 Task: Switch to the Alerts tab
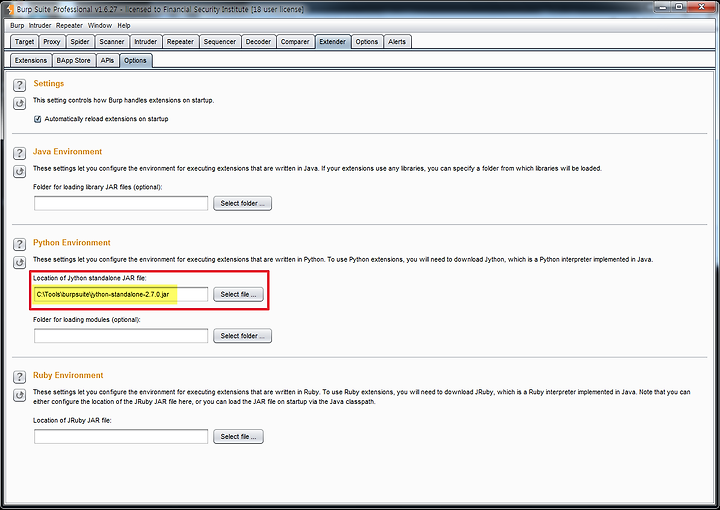click(x=397, y=41)
